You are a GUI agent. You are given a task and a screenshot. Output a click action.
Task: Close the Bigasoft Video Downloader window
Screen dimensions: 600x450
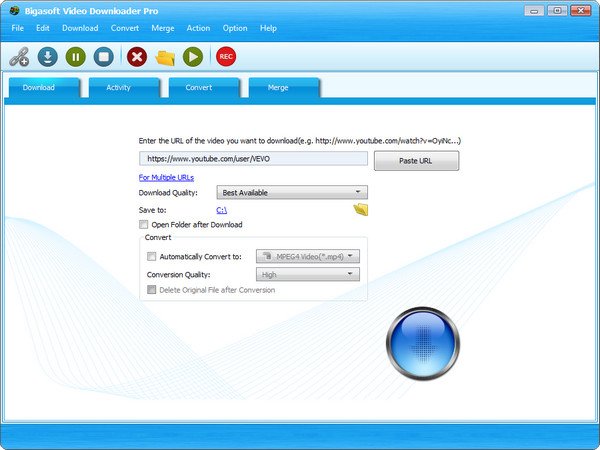pos(581,10)
